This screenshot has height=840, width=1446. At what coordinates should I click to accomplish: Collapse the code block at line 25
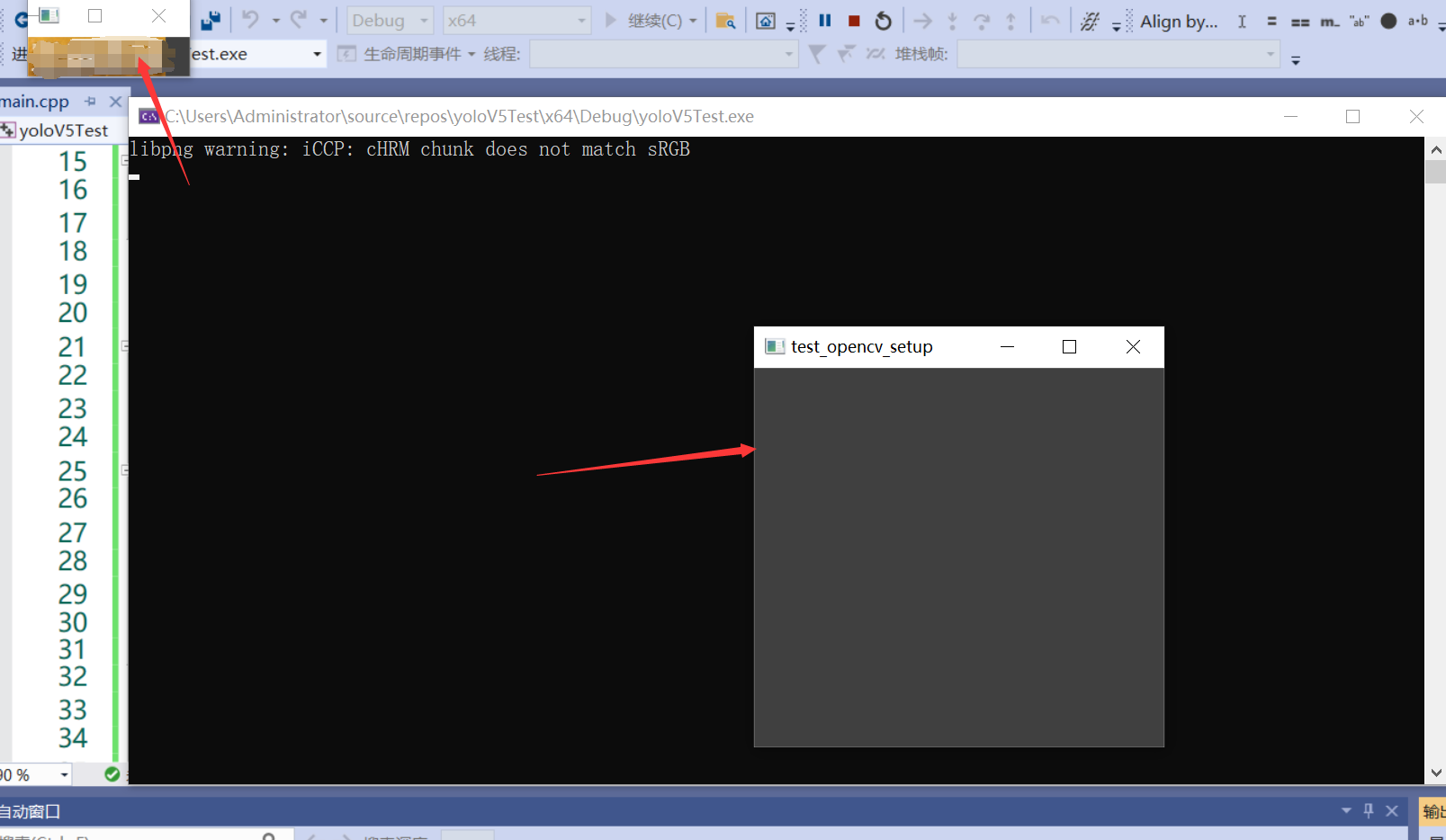tap(124, 469)
